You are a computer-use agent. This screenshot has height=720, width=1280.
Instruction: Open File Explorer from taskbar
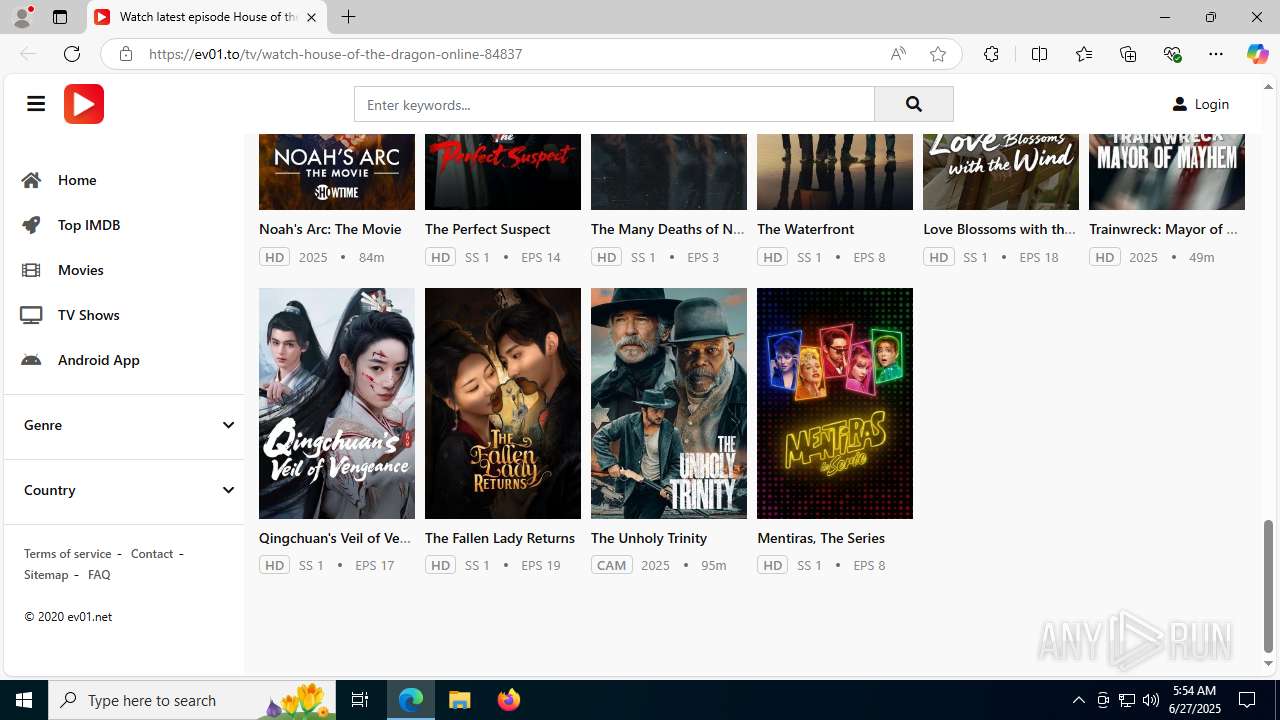click(x=460, y=700)
